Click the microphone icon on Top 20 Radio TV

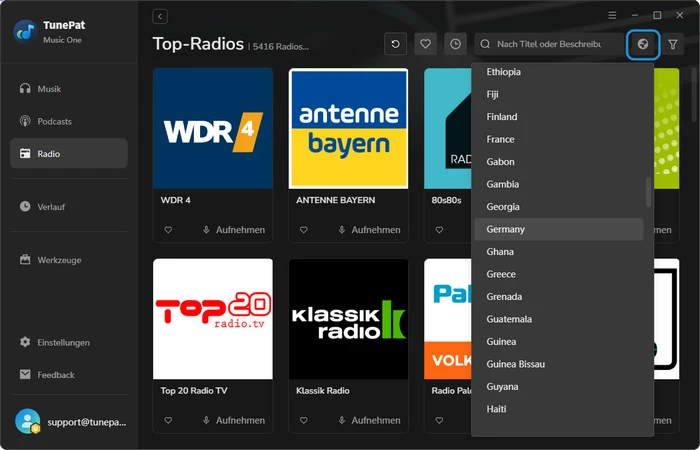pos(206,420)
